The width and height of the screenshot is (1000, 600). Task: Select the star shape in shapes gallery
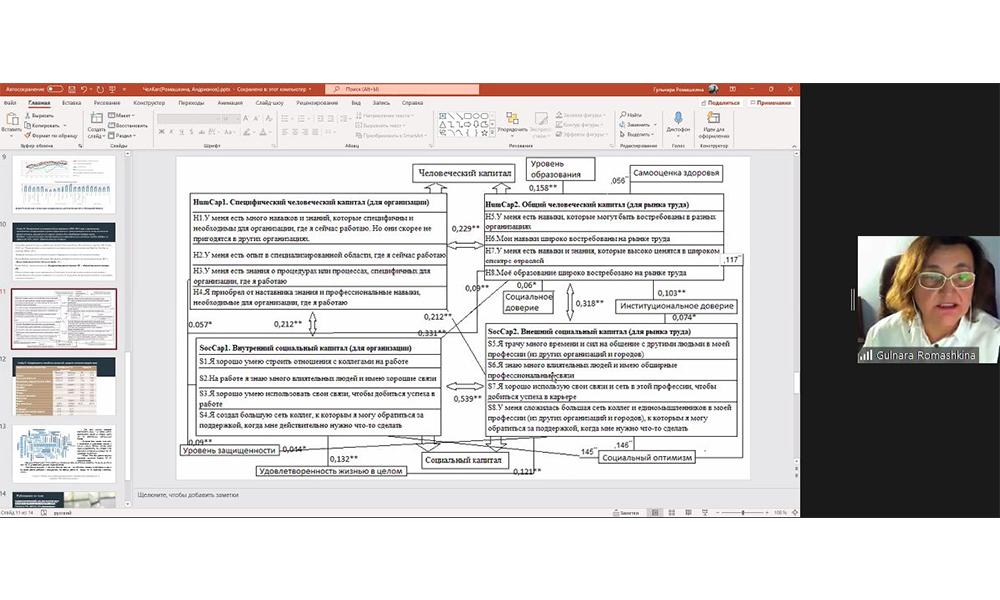484,133
